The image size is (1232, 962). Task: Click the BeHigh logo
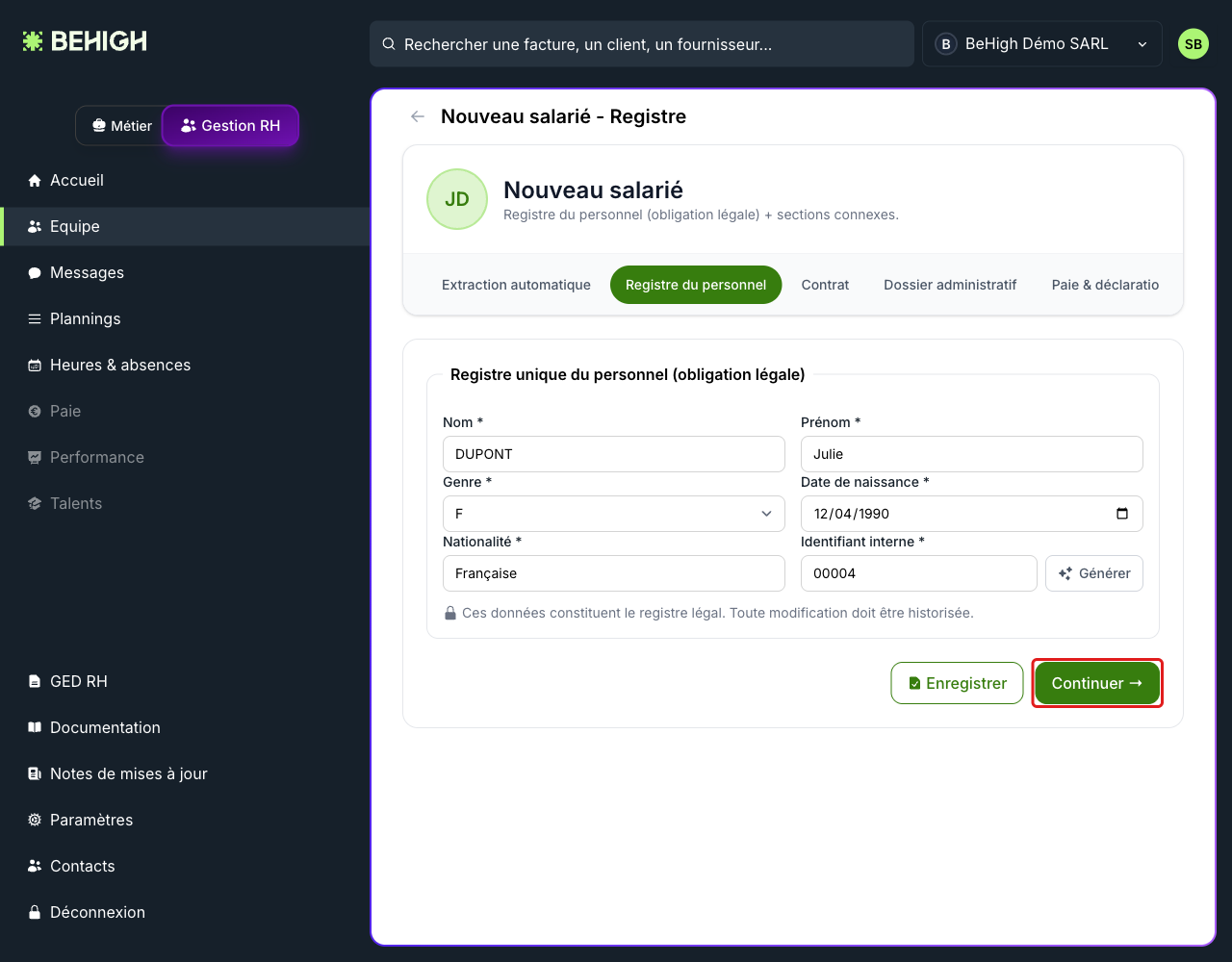point(85,41)
